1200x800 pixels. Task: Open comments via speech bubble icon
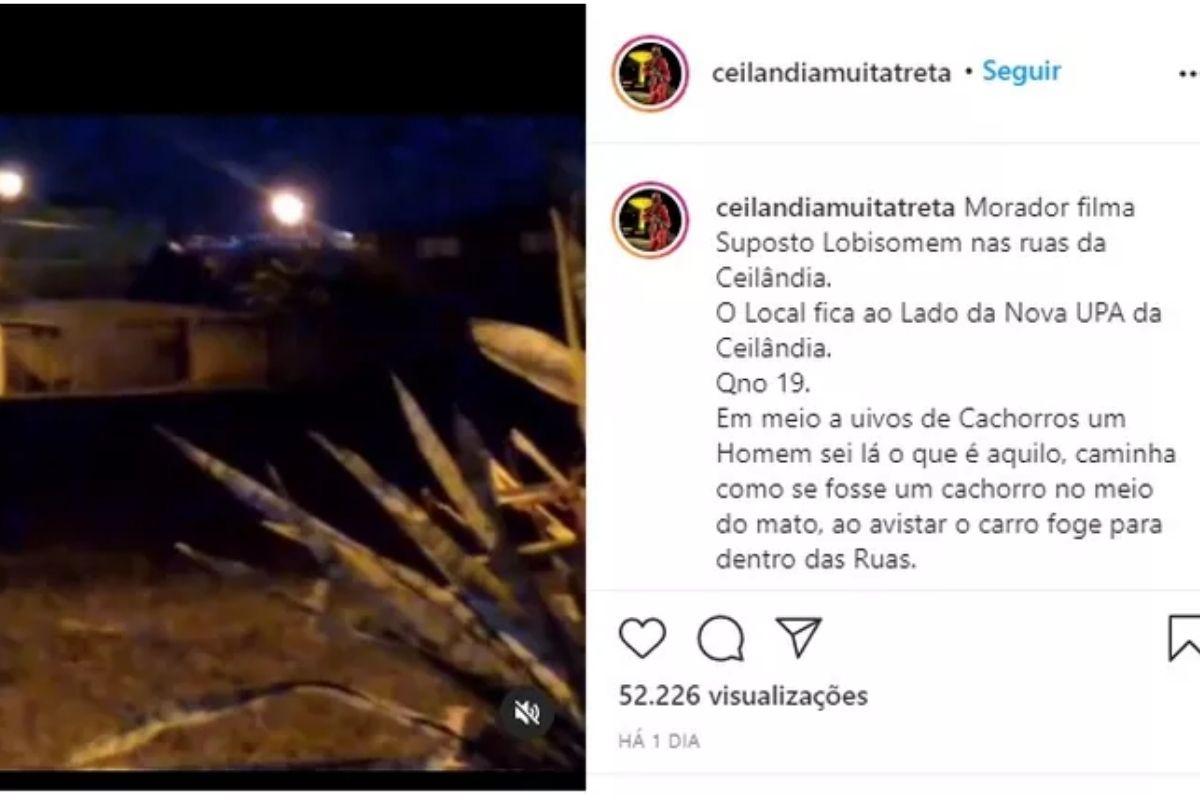pos(720,638)
